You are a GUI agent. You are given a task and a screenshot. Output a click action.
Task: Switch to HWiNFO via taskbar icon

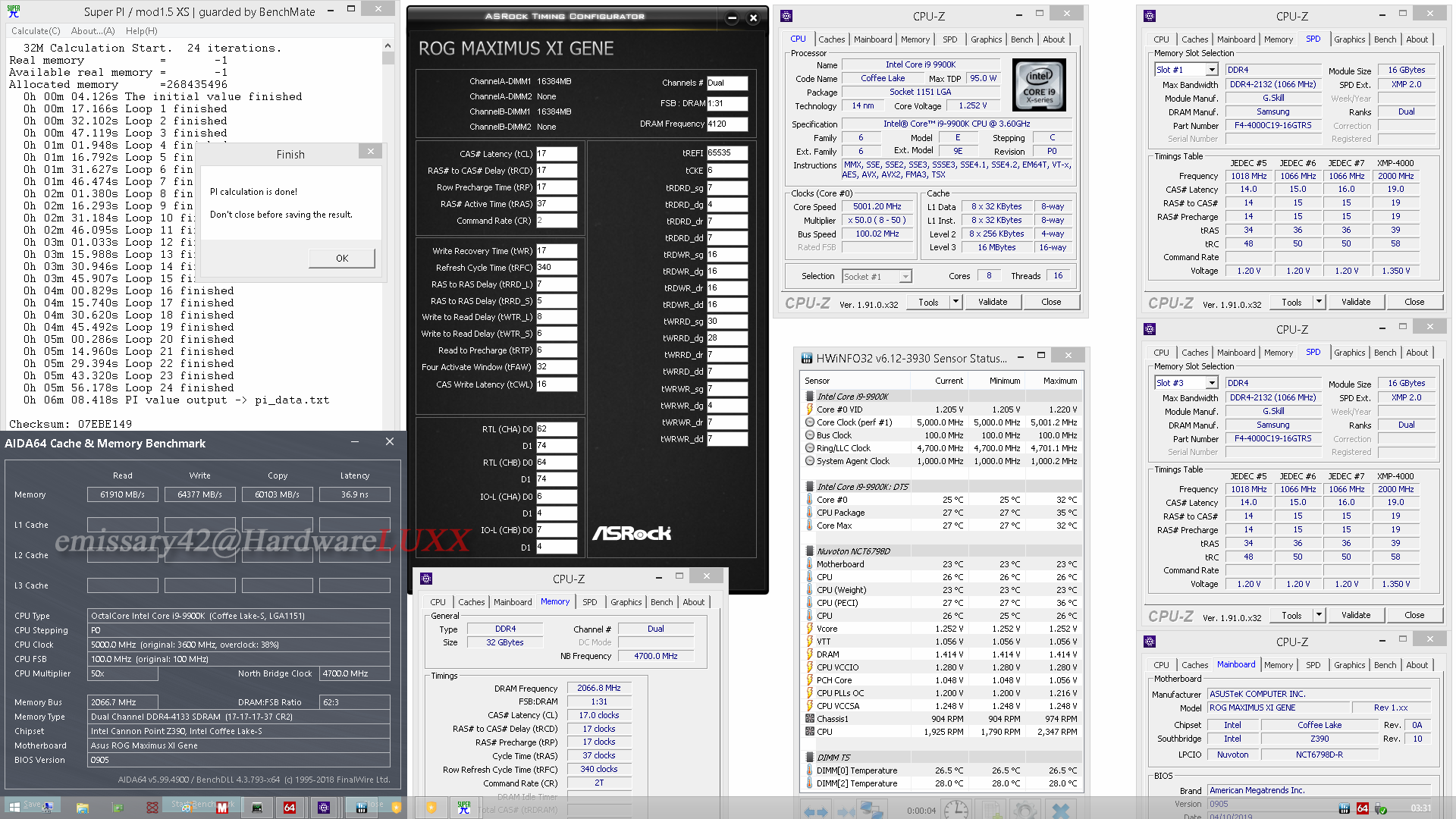pyautogui.click(x=362, y=808)
